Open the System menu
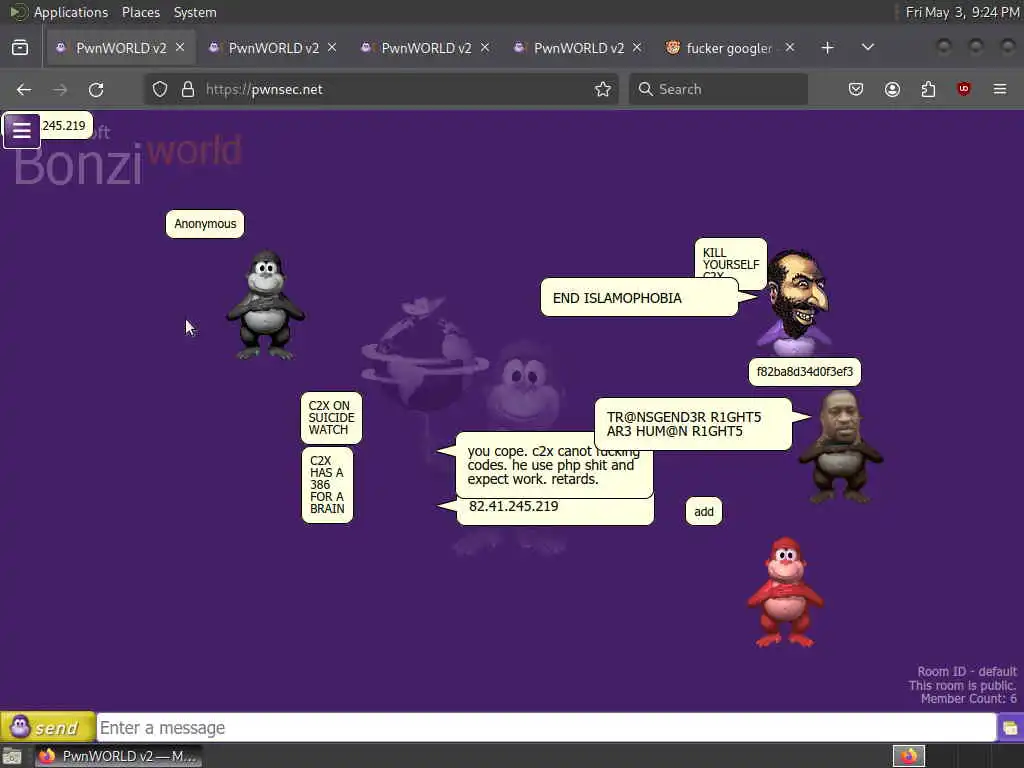 (195, 12)
